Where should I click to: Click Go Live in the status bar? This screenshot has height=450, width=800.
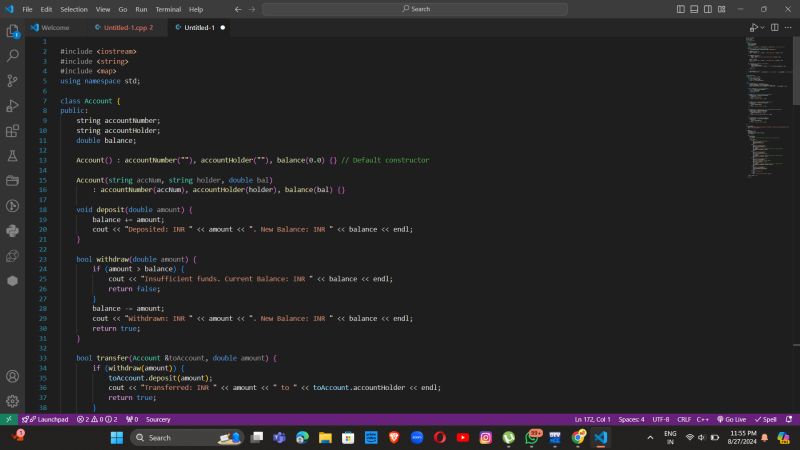click(732, 420)
